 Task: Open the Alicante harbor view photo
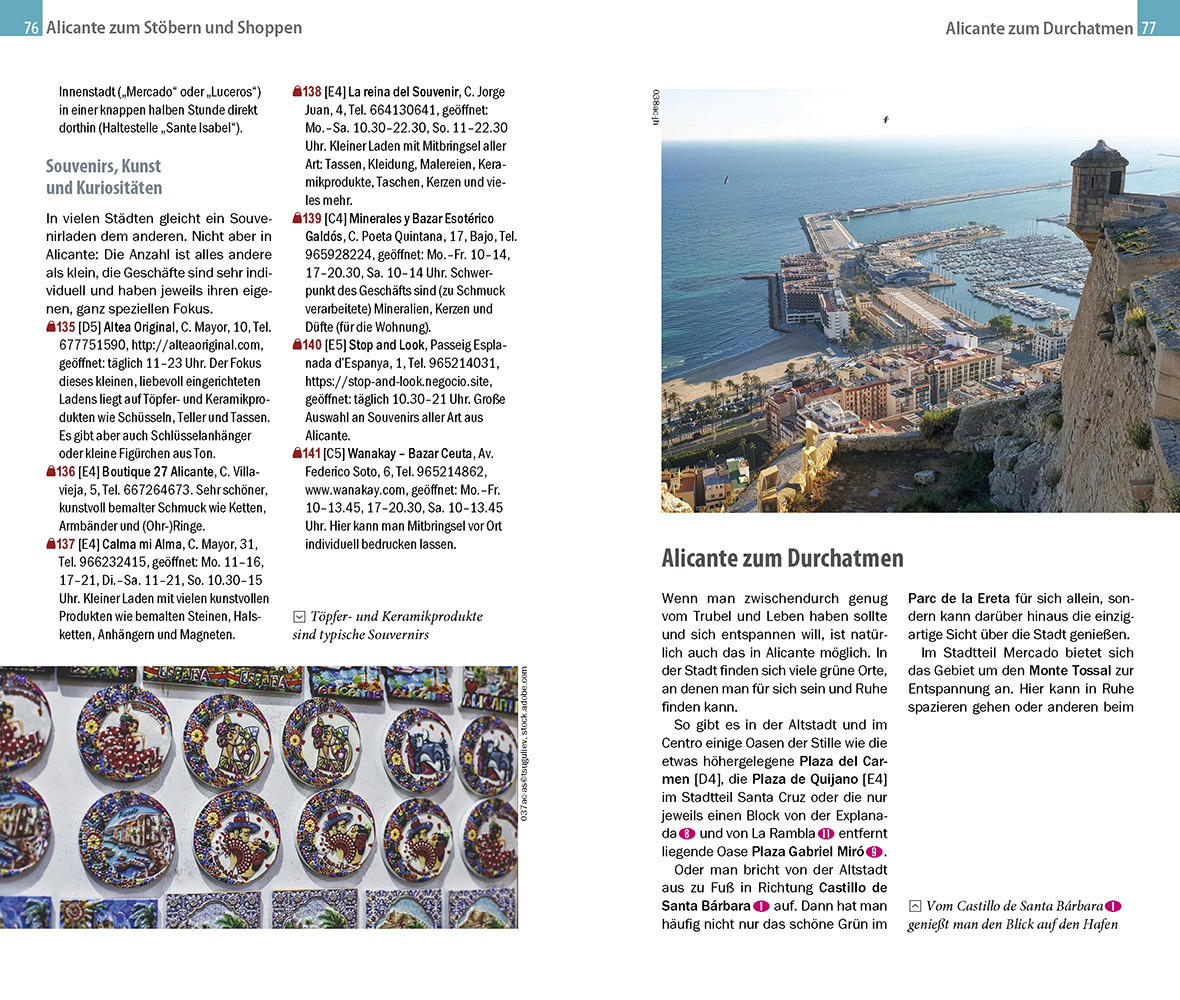point(920,300)
